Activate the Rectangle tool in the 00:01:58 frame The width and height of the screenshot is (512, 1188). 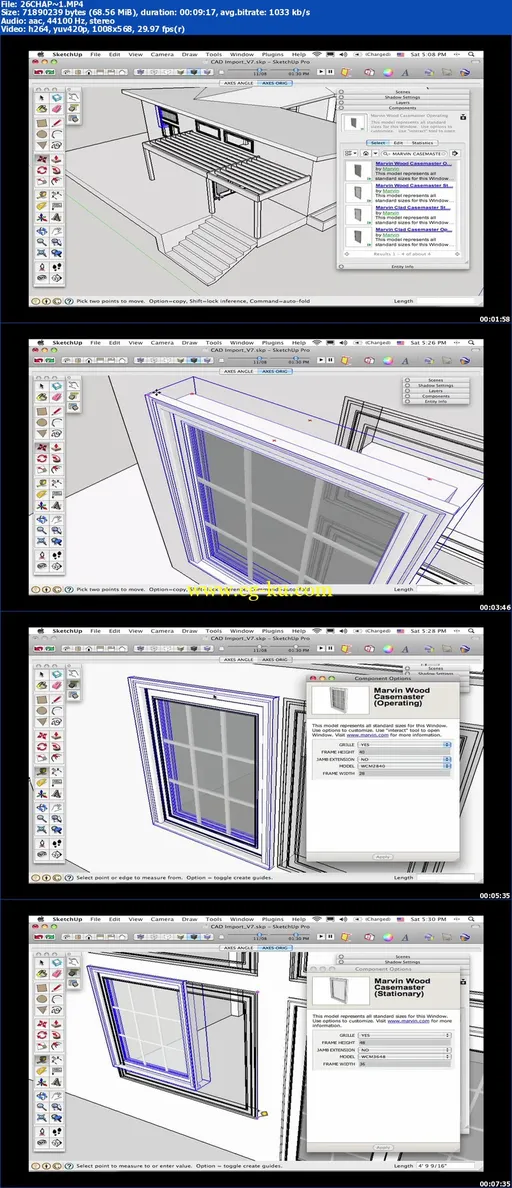pyautogui.click(x=42, y=123)
